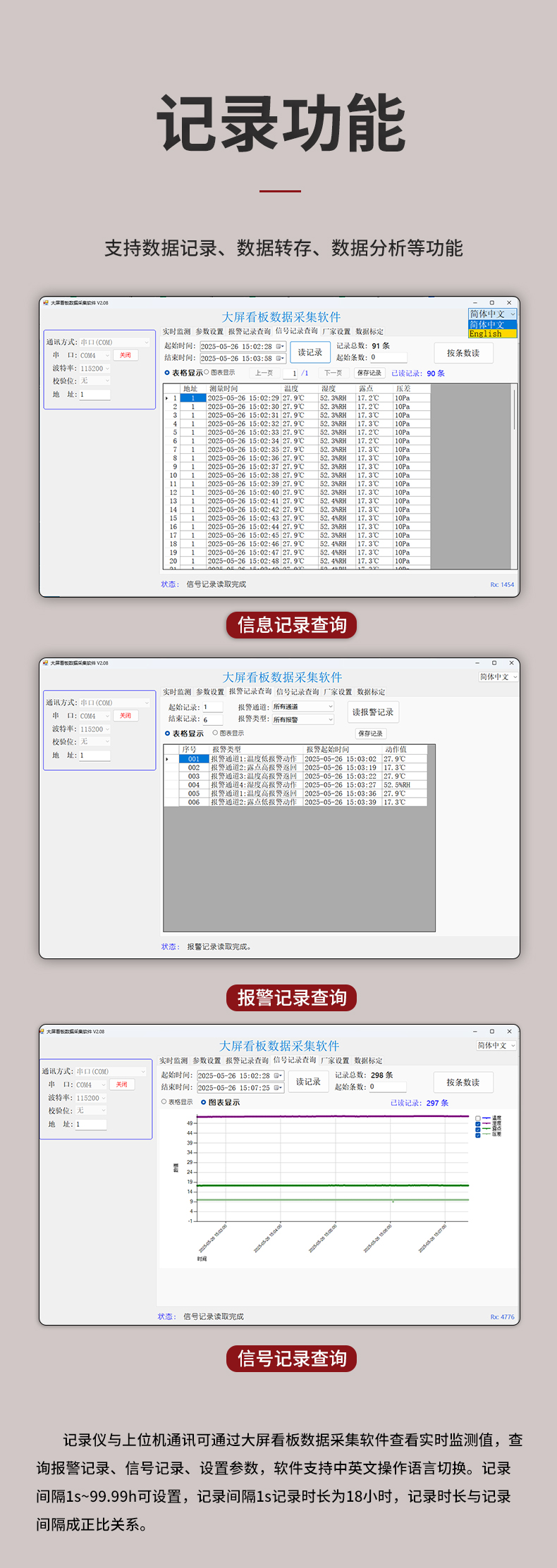Click the 结束记录 input field in the alarm window
The image size is (557, 1568).
click(212, 720)
